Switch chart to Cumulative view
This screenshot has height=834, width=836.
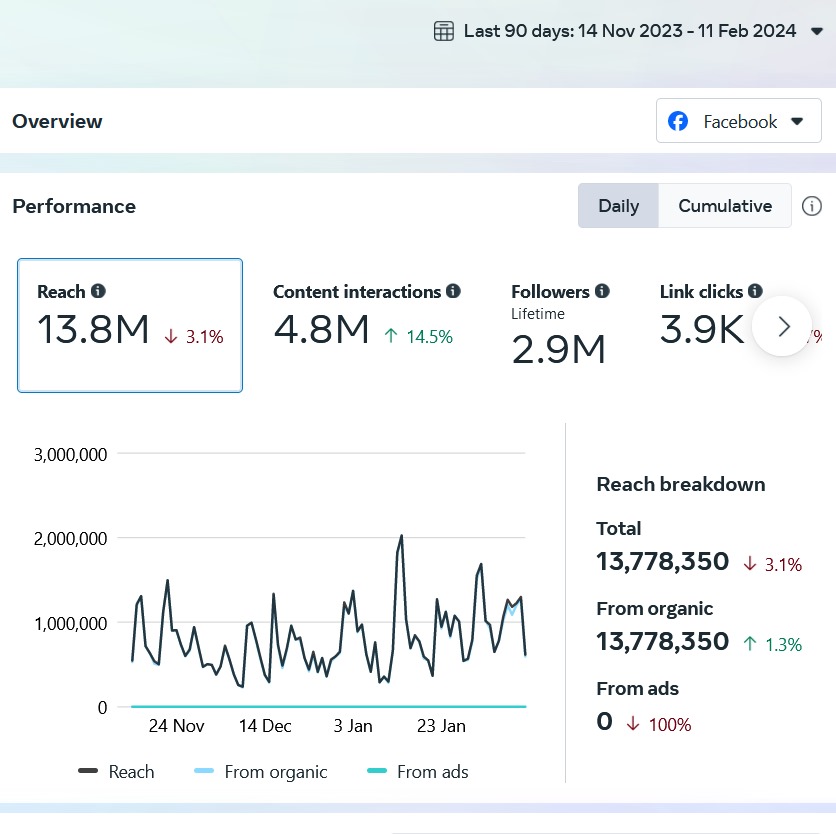725,206
